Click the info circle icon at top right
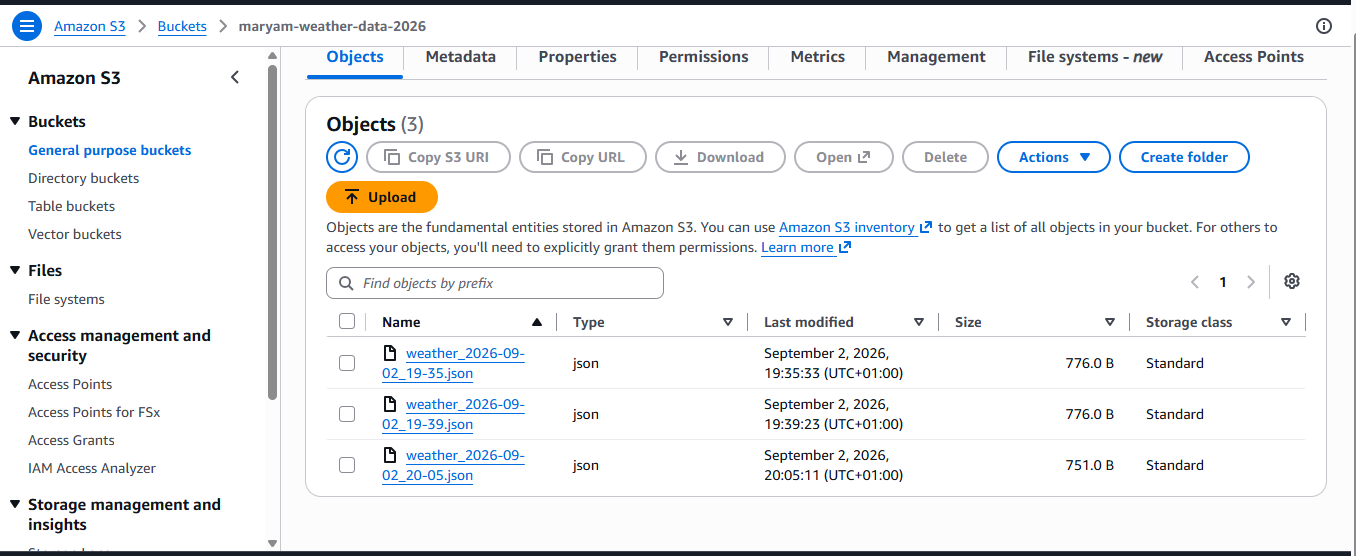The height and width of the screenshot is (556, 1356). tap(1324, 27)
